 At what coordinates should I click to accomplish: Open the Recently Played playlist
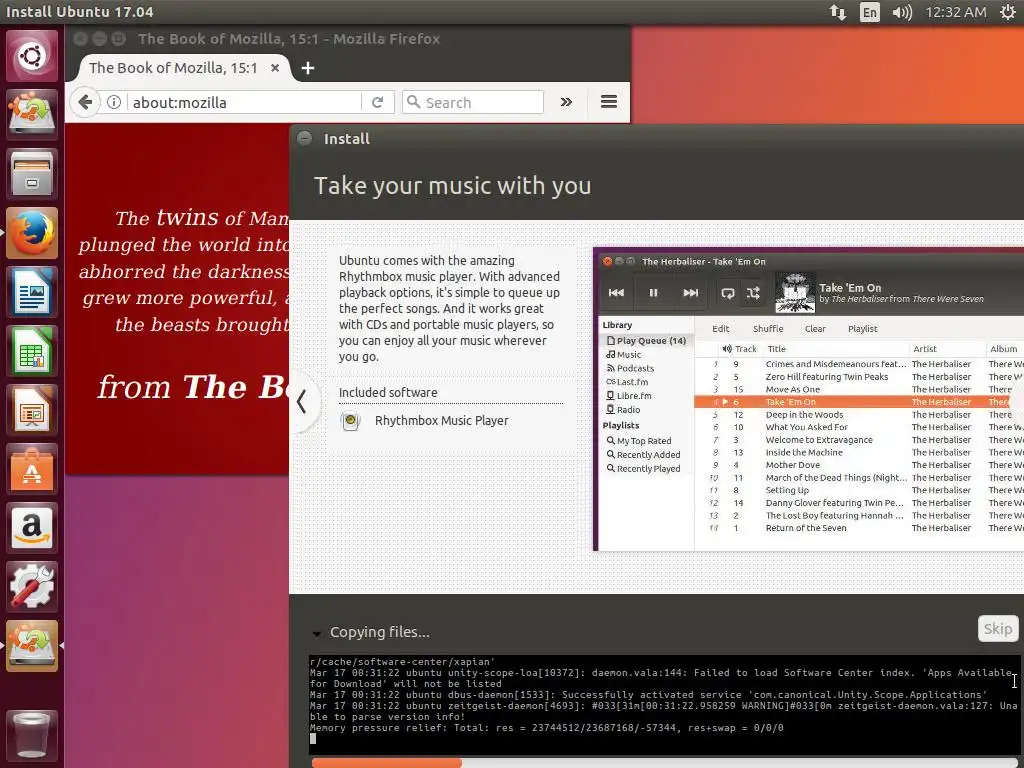click(643, 468)
